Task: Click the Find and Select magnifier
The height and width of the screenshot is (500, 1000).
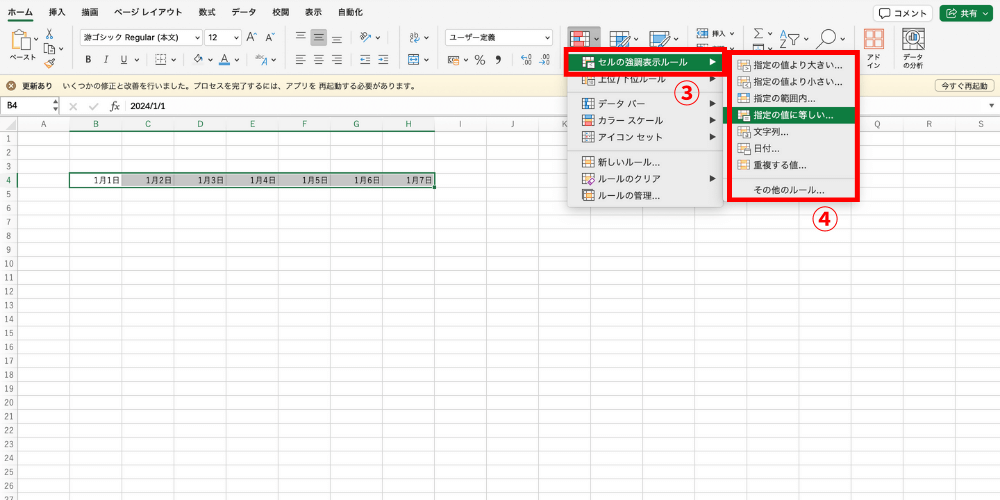Action: point(828,38)
